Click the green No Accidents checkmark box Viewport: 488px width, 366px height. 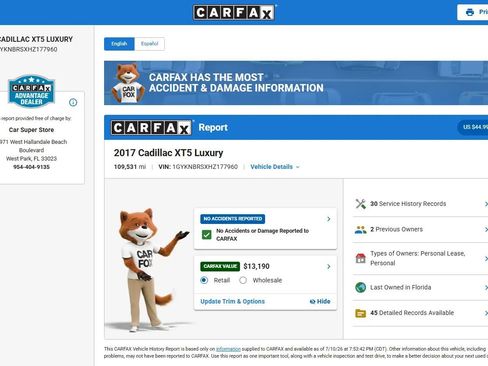click(207, 235)
